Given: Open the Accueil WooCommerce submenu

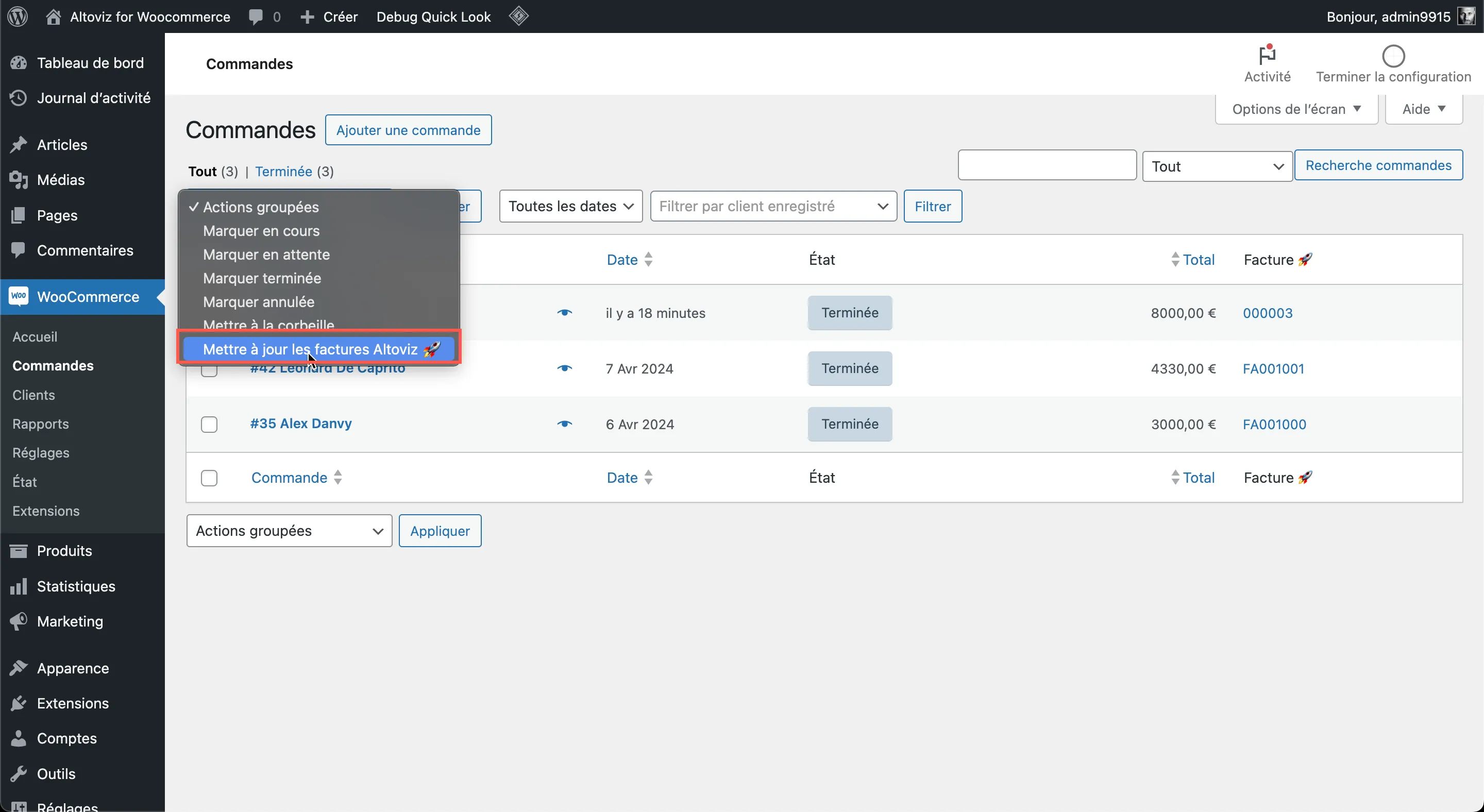Looking at the screenshot, I should click(35, 336).
